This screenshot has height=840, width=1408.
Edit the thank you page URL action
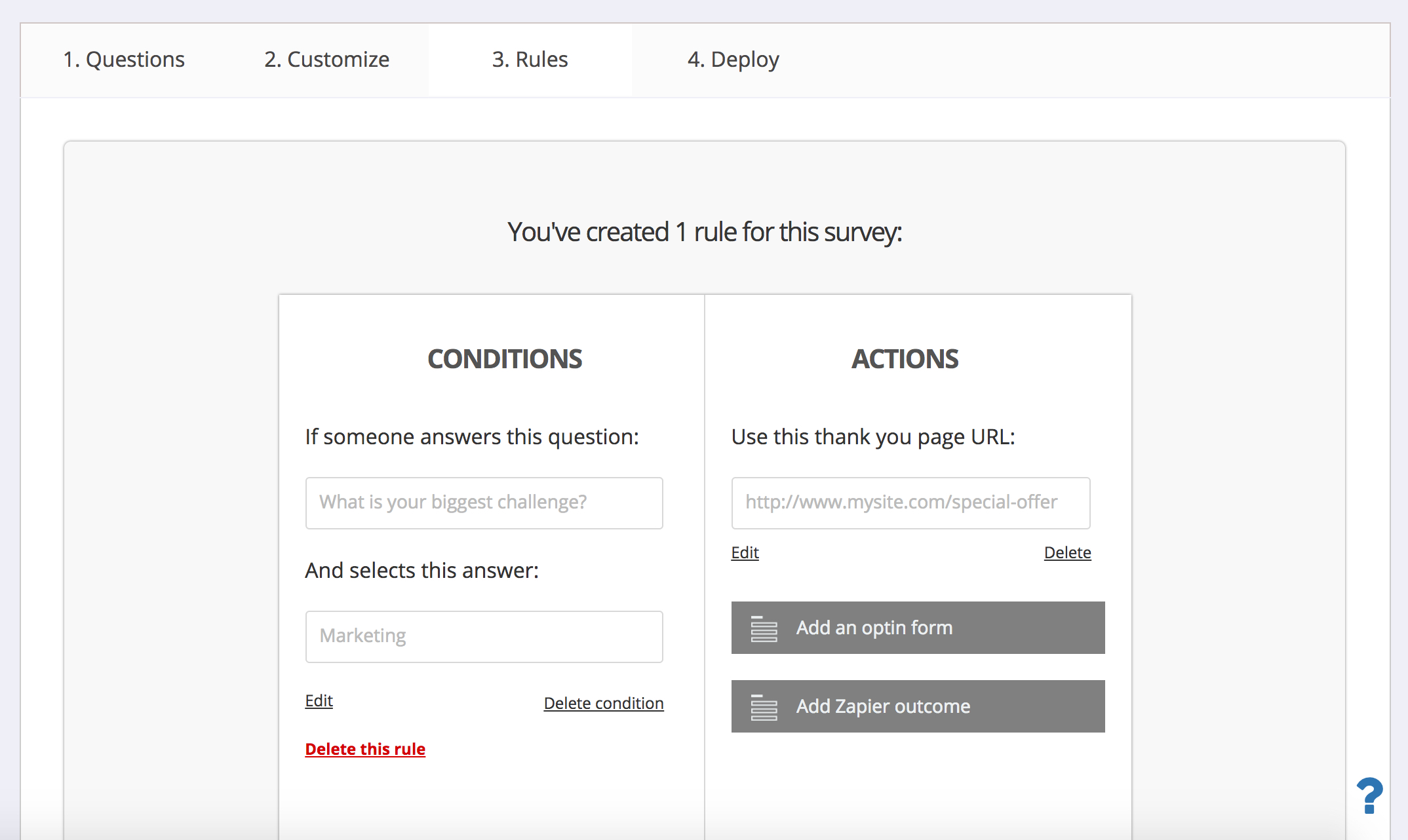point(745,552)
